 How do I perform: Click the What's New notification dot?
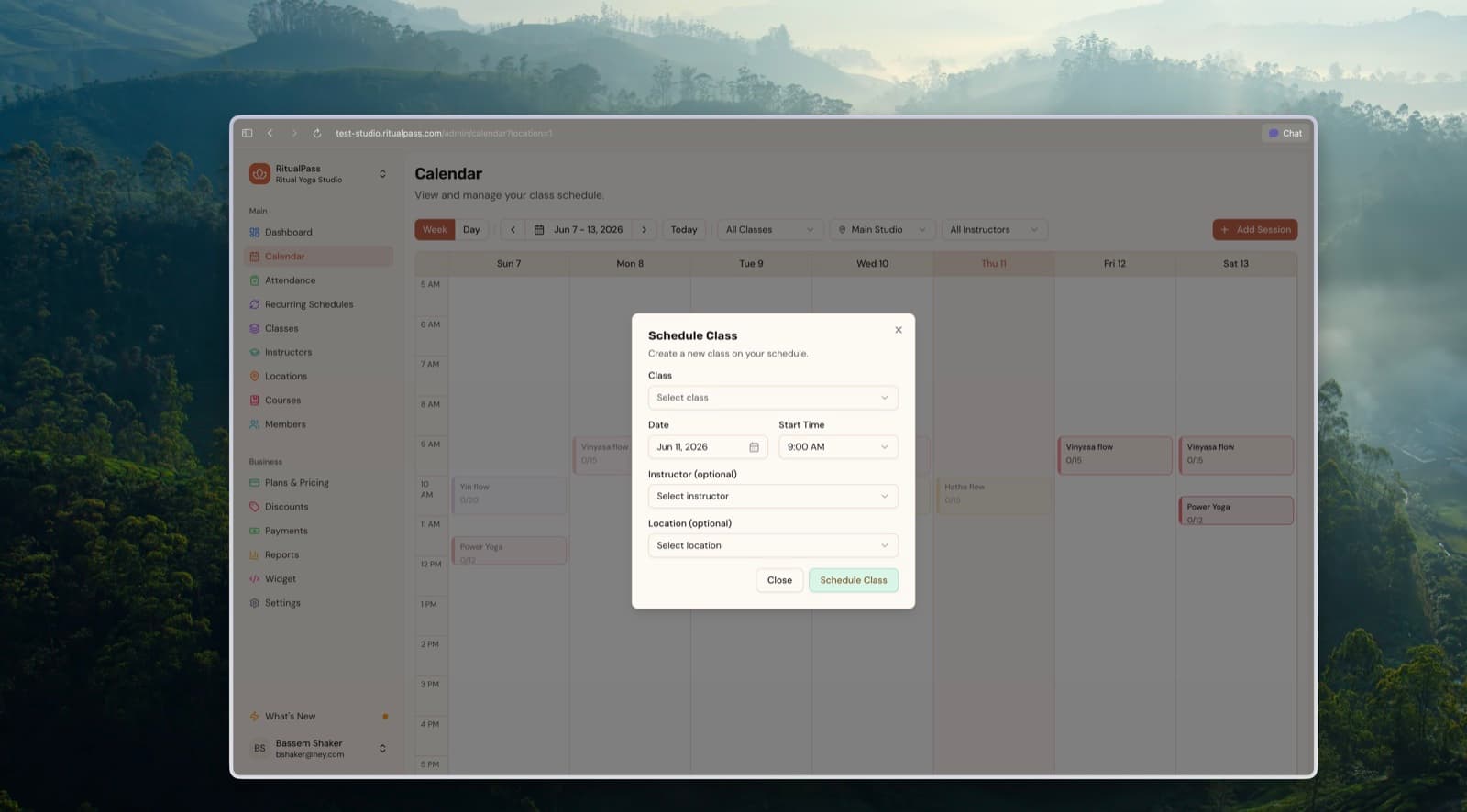click(385, 717)
